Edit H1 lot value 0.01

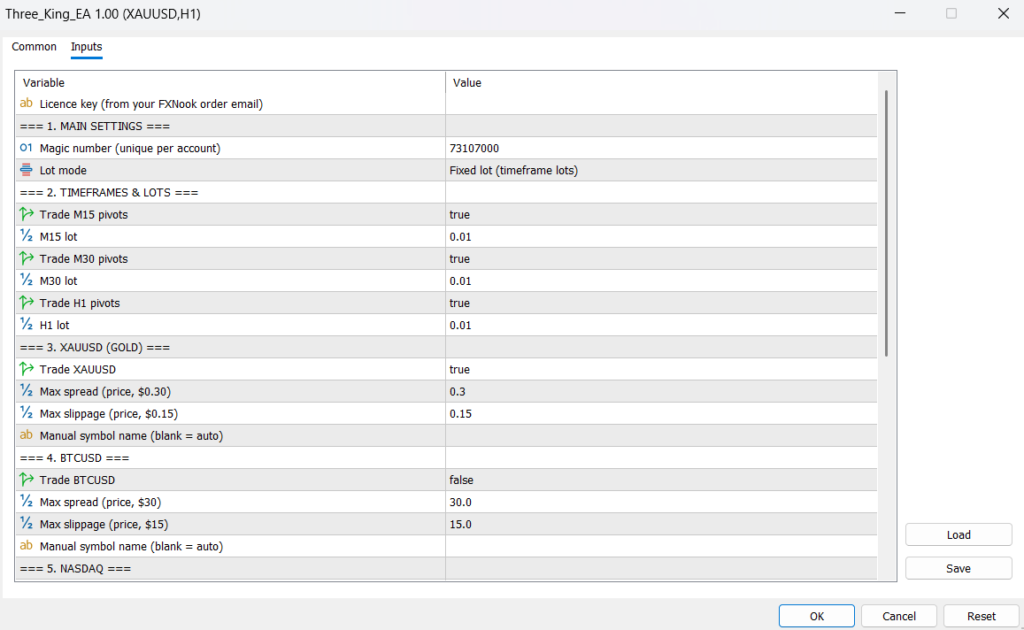pyautogui.click(x=661, y=326)
